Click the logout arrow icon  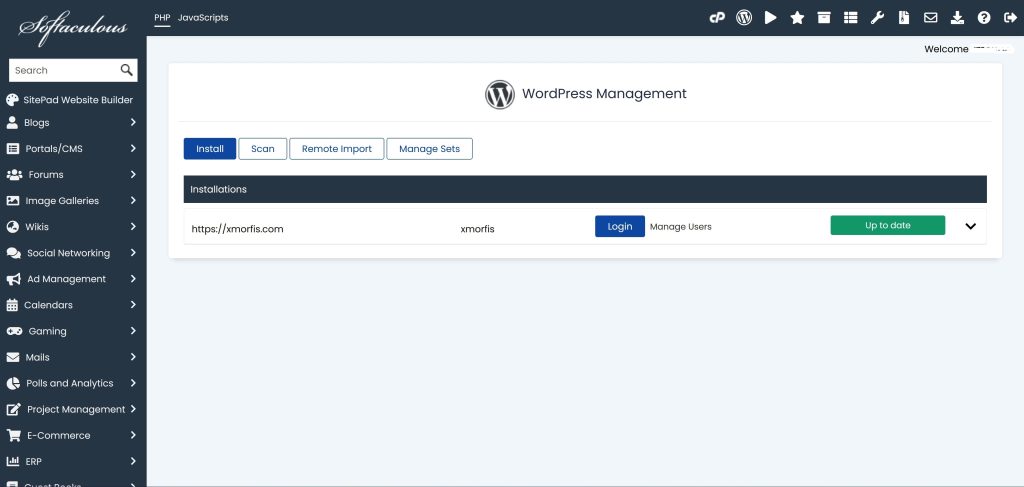1010,18
